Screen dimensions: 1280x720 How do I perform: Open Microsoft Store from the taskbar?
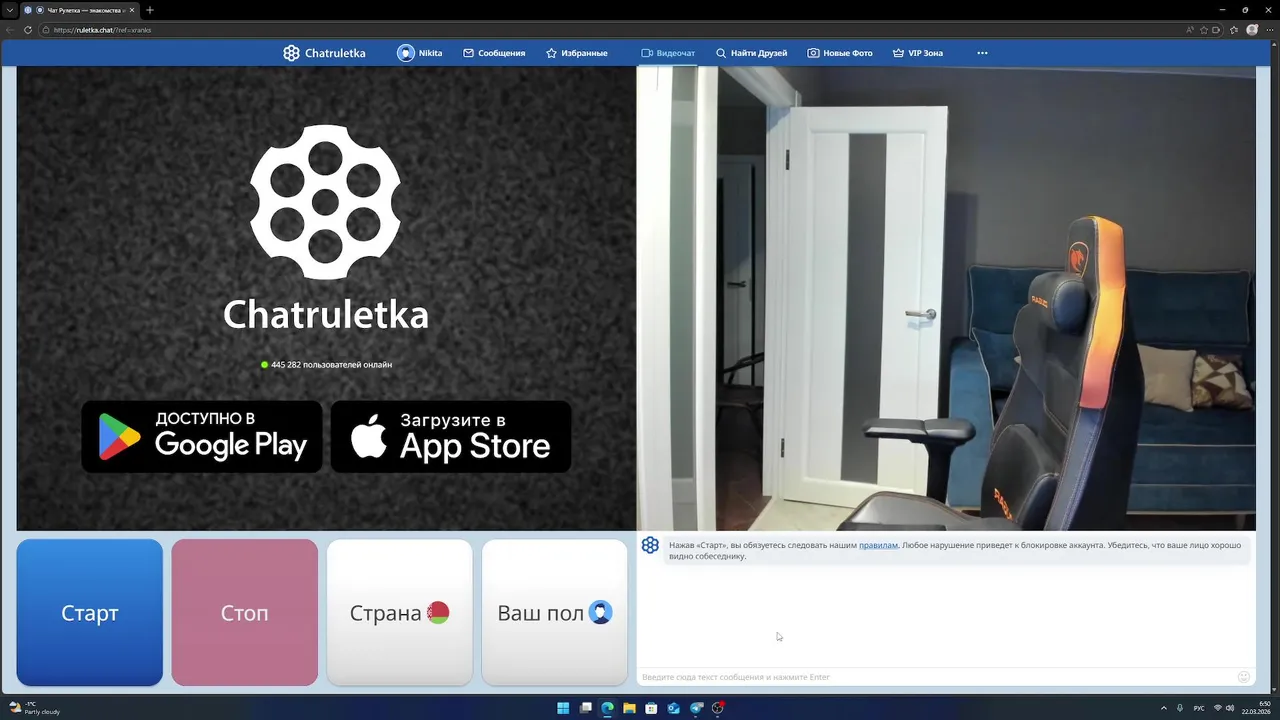pos(651,708)
